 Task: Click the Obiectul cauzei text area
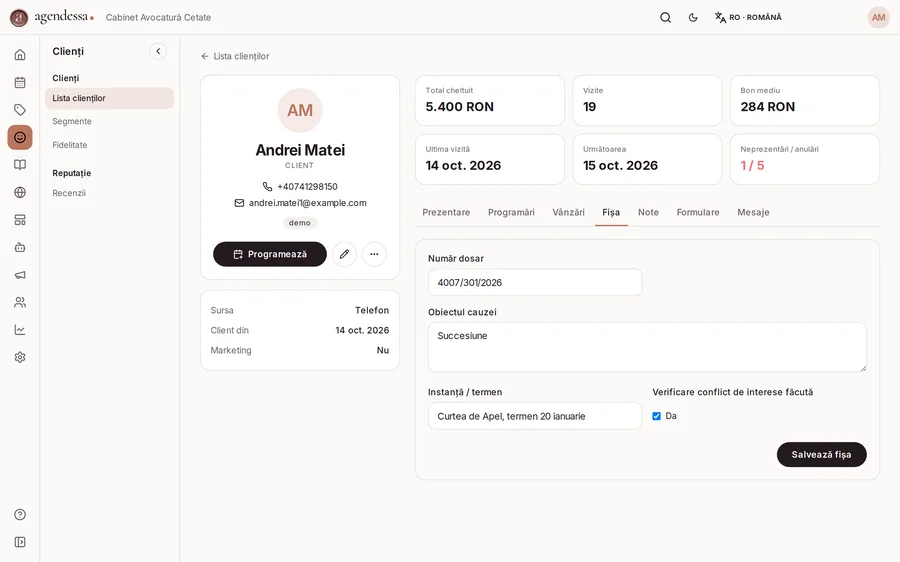tap(647, 347)
